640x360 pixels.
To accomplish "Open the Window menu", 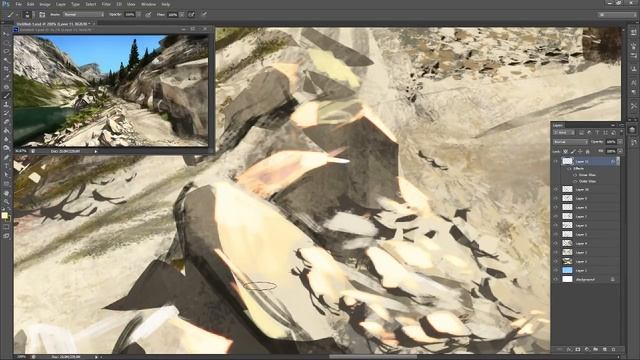I will pyautogui.click(x=148, y=4).
